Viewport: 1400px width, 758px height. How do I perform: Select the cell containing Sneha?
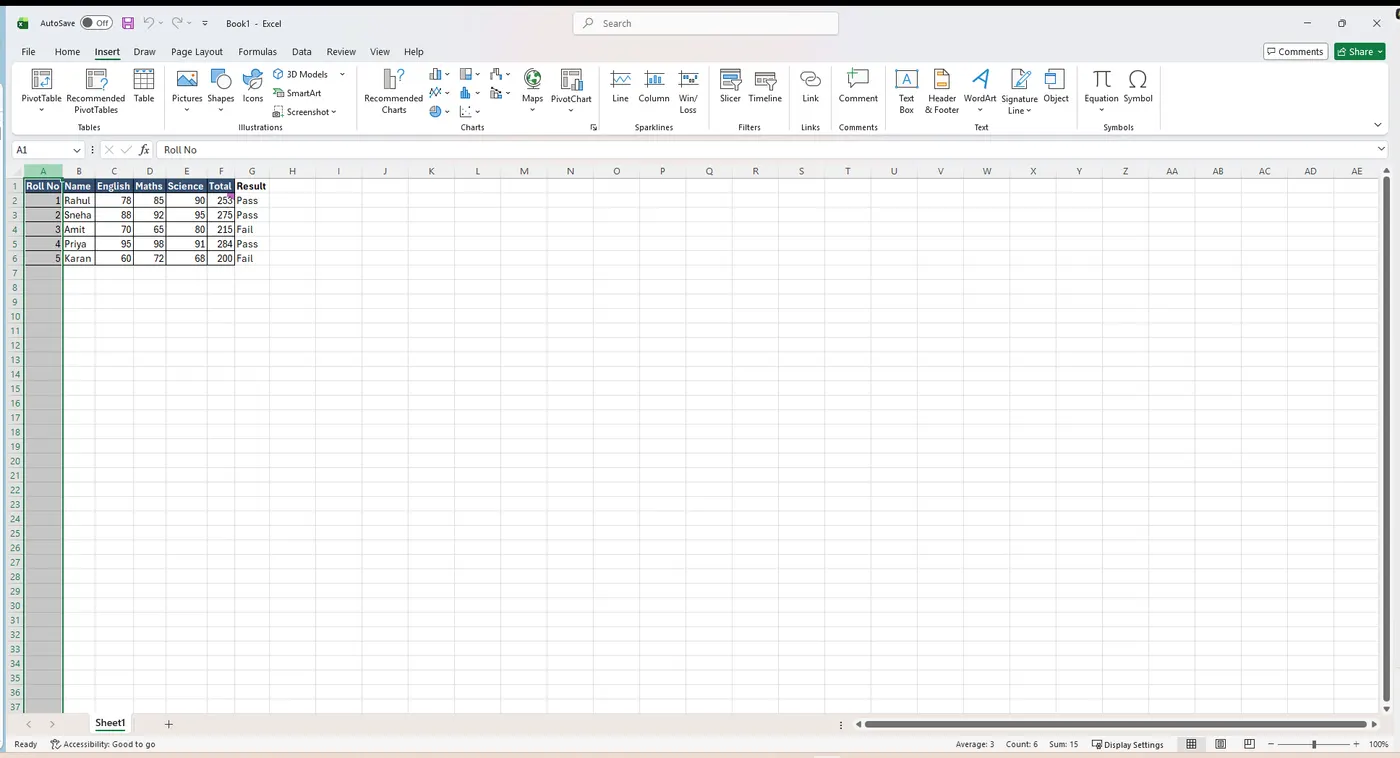coord(79,215)
